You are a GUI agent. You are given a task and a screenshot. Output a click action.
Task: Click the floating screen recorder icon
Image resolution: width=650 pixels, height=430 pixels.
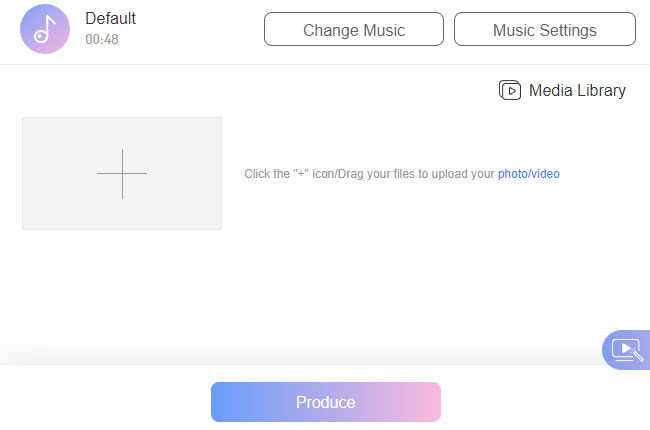626,350
